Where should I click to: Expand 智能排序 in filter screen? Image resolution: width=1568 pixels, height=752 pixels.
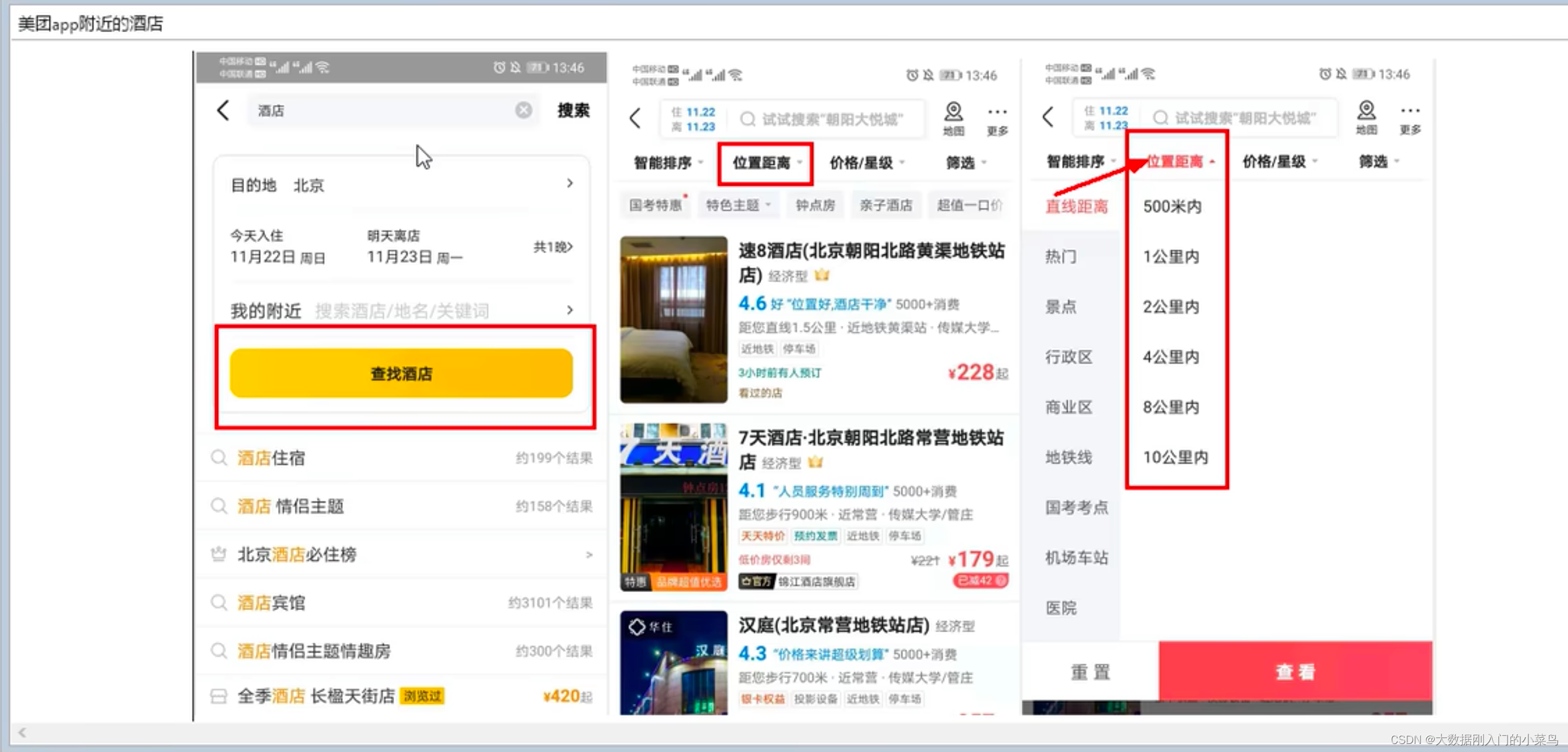1081,162
